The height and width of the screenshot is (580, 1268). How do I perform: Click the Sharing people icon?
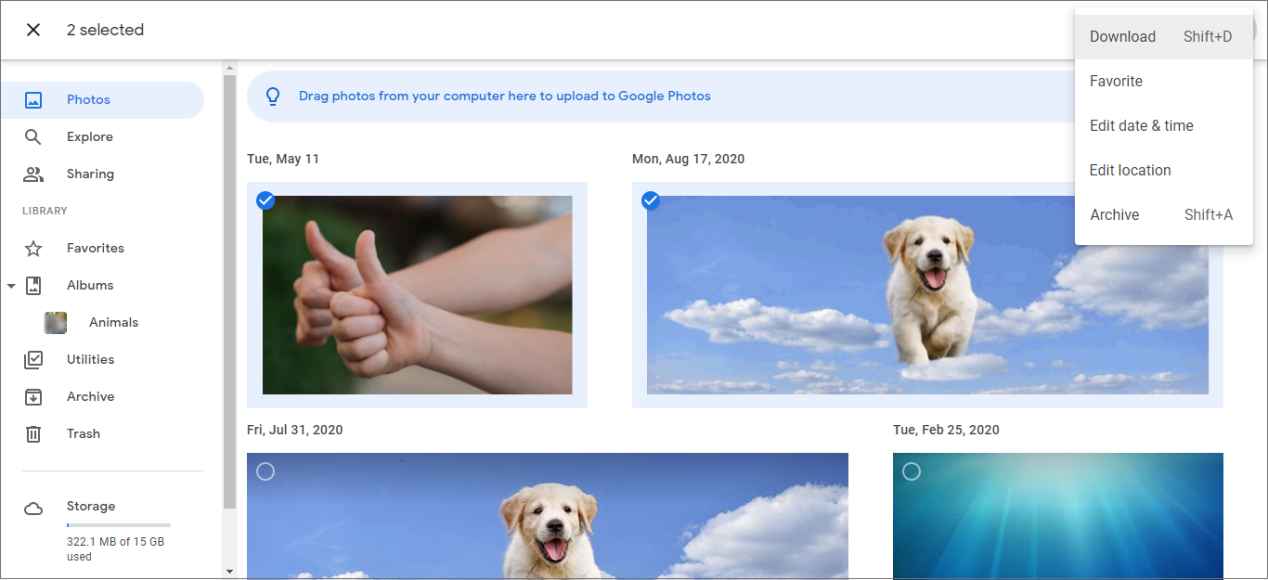[x=35, y=173]
